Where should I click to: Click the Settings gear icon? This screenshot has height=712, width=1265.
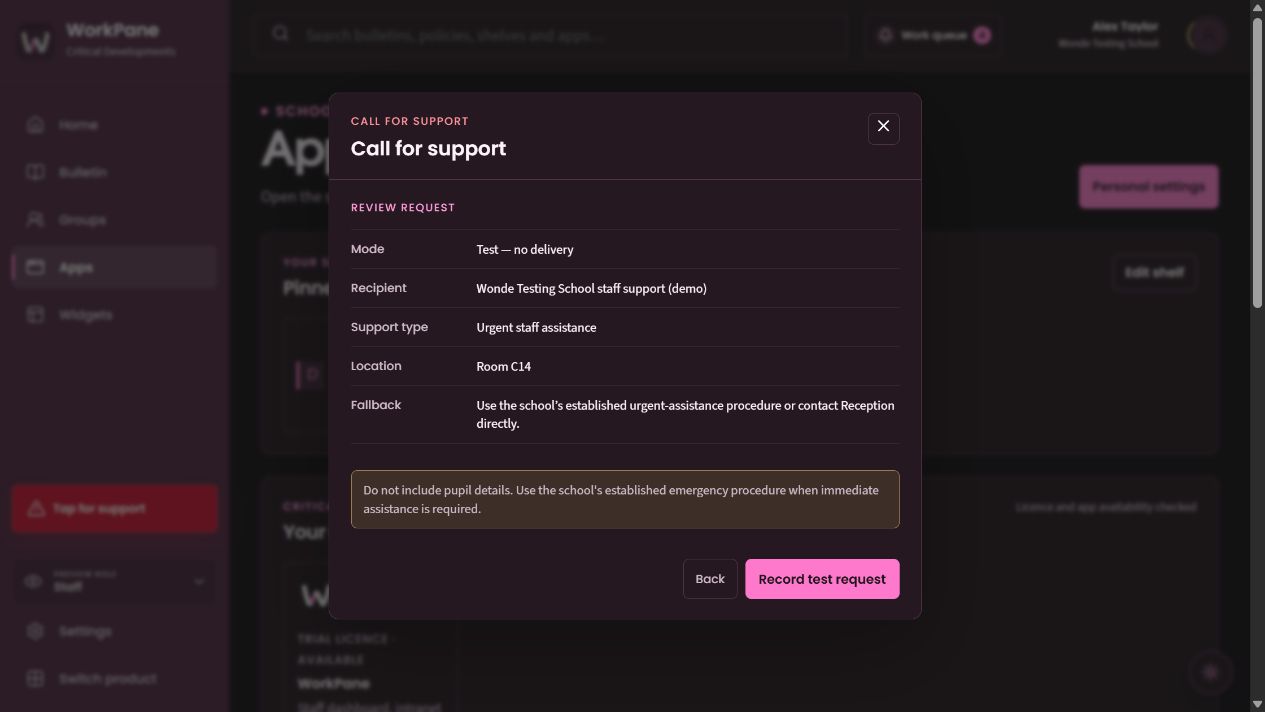point(35,631)
